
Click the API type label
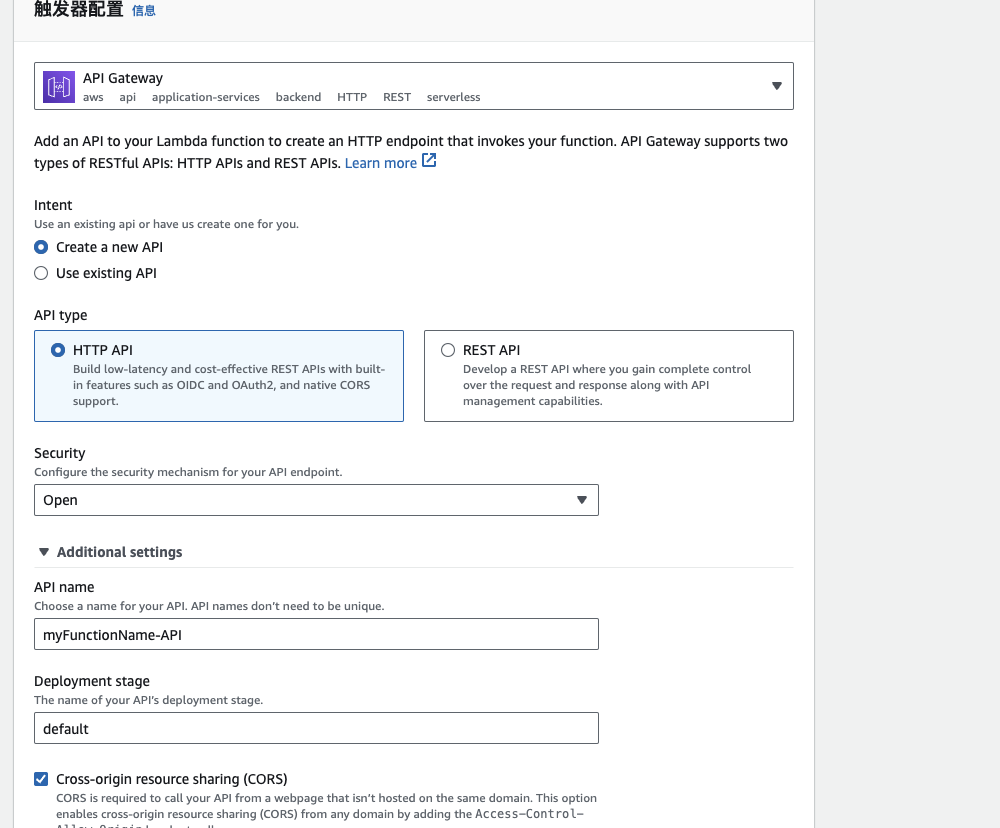point(61,315)
